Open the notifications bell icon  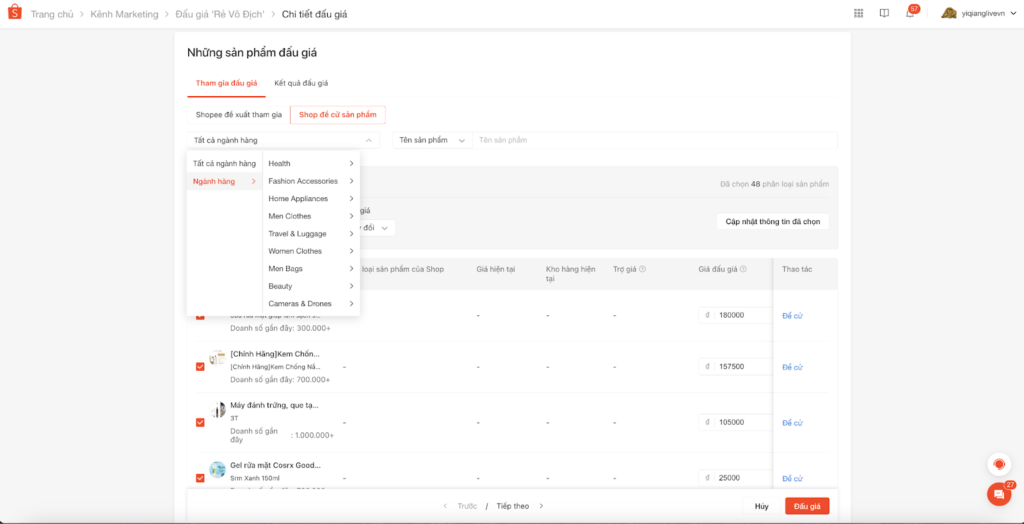click(x=910, y=13)
